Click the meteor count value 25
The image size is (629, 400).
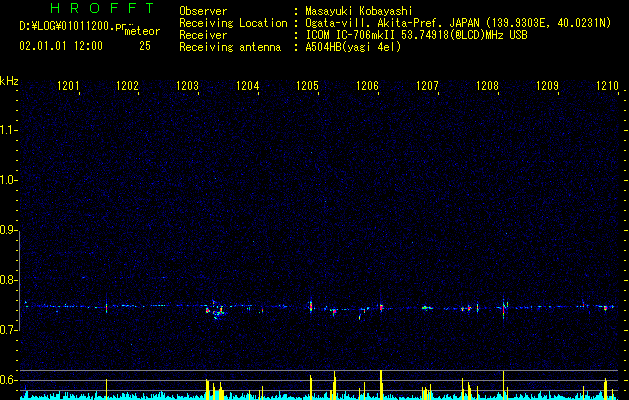point(145,46)
